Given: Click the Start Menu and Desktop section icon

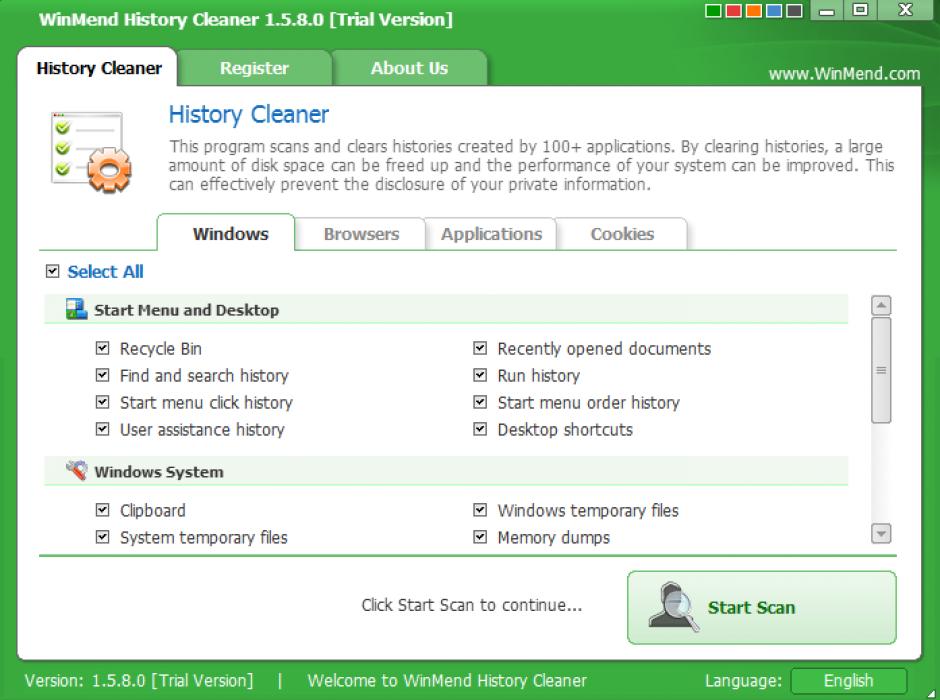Looking at the screenshot, I should coord(76,309).
